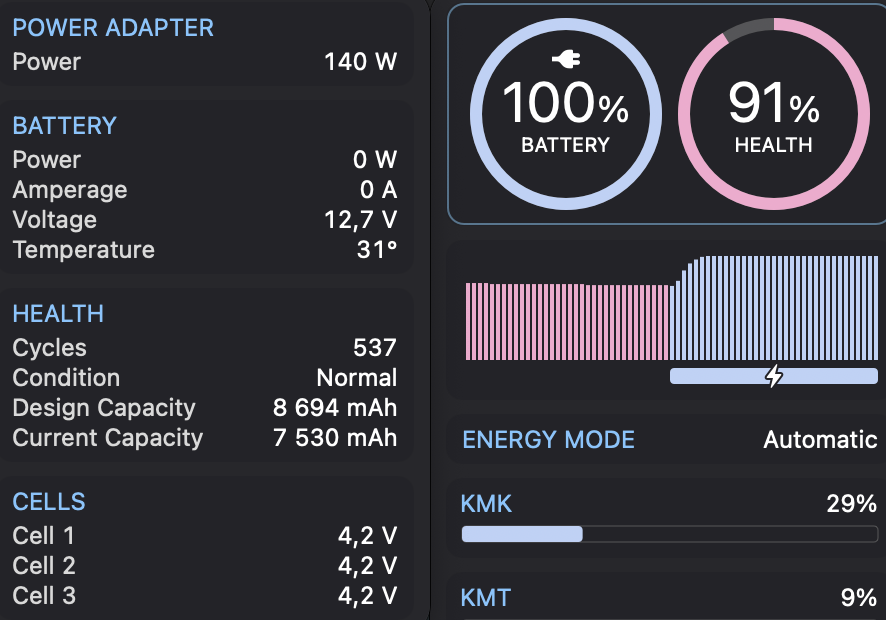
Task: Select the Cycles row showing 537
Action: pyautogui.click(x=204, y=348)
